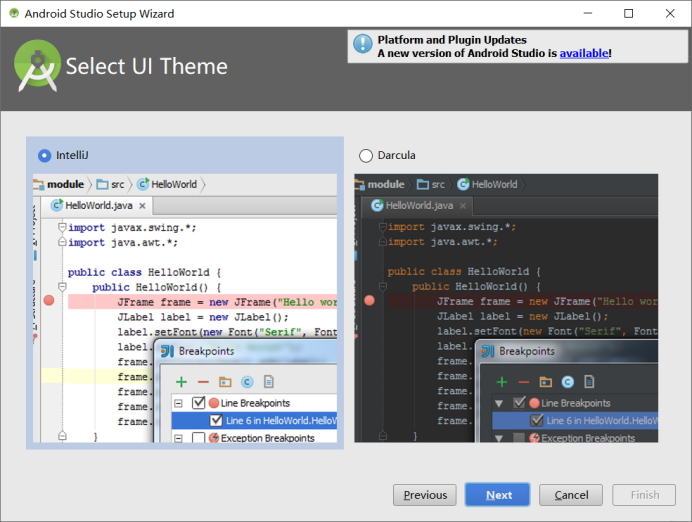Fold the HelloWorld constructor in Darcula preview
The width and height of the screenshot is (692, 522).
tap(383, 286)
